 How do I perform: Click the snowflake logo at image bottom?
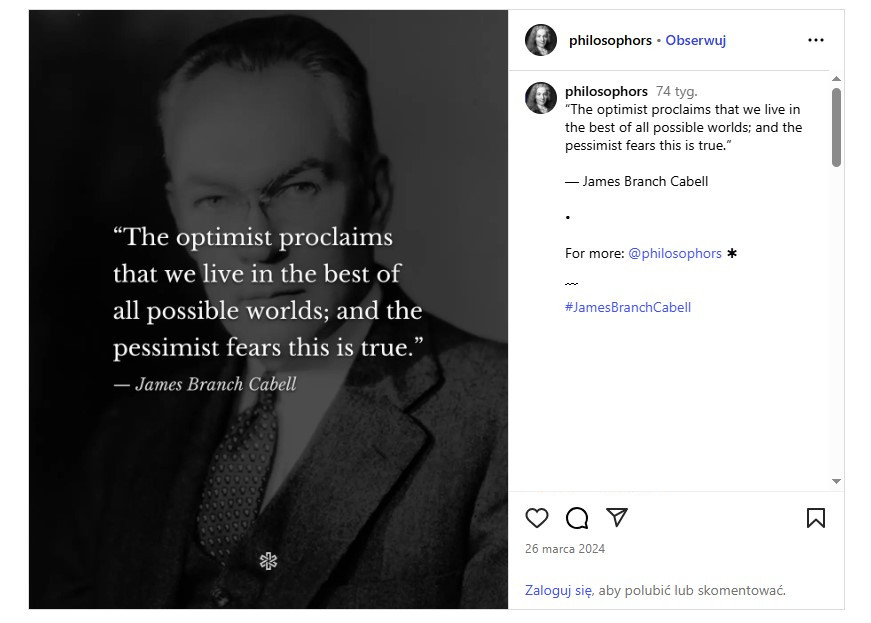(268, 561)
